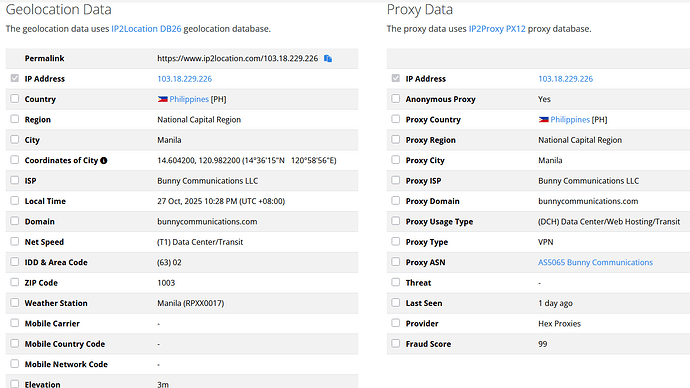The width and height of the screenshot is (690, 388).
Task: Open the Philippines link in the Country row
Action: [189, 99]
